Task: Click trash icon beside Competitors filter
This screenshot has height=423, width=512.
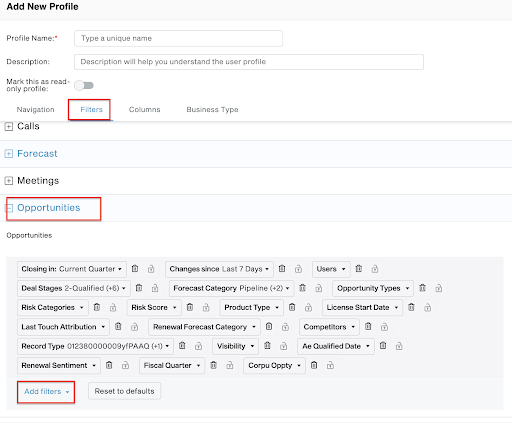Action: [x=368, y=327]
